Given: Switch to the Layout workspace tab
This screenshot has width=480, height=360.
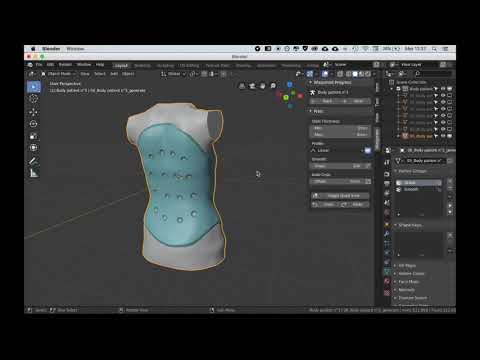Looking at the screenshot, I should pos(121,66).
